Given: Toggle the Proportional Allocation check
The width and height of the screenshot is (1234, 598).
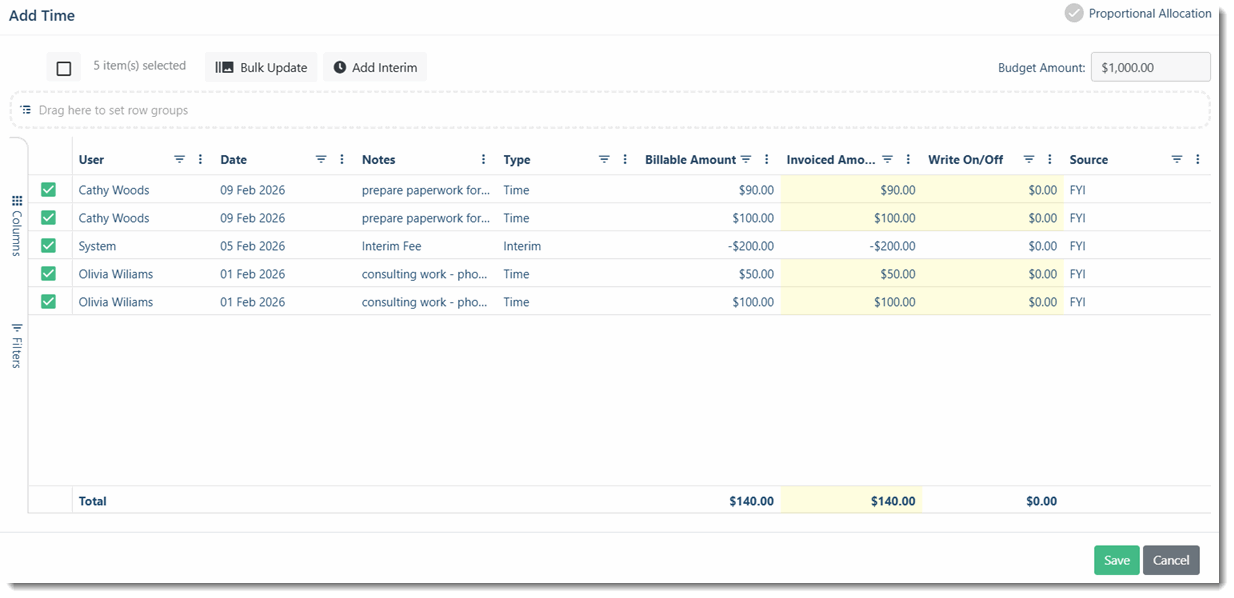Looking at the screenshot, I should (x=1074, y=13).
